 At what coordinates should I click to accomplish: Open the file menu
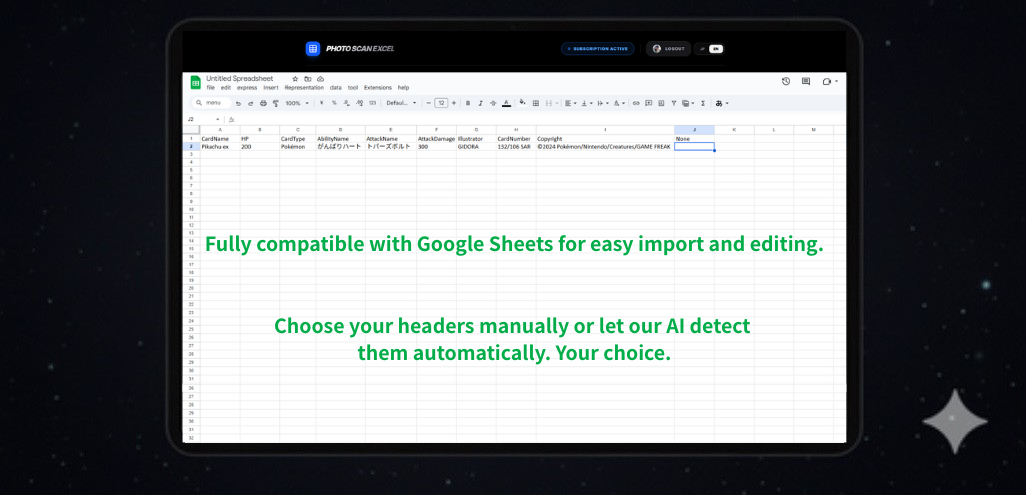point(211,88)
